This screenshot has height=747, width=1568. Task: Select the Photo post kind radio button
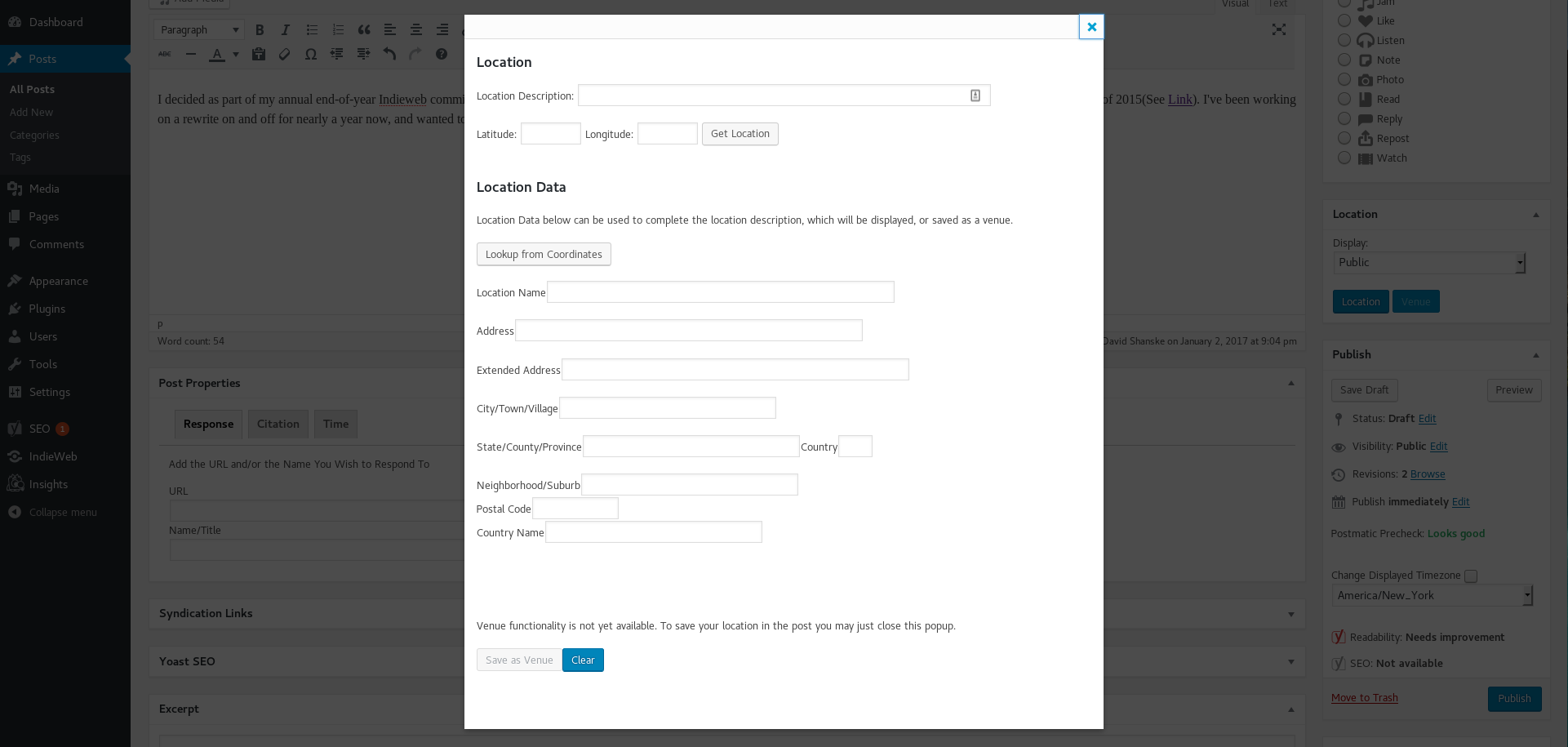coord(1344,80)
